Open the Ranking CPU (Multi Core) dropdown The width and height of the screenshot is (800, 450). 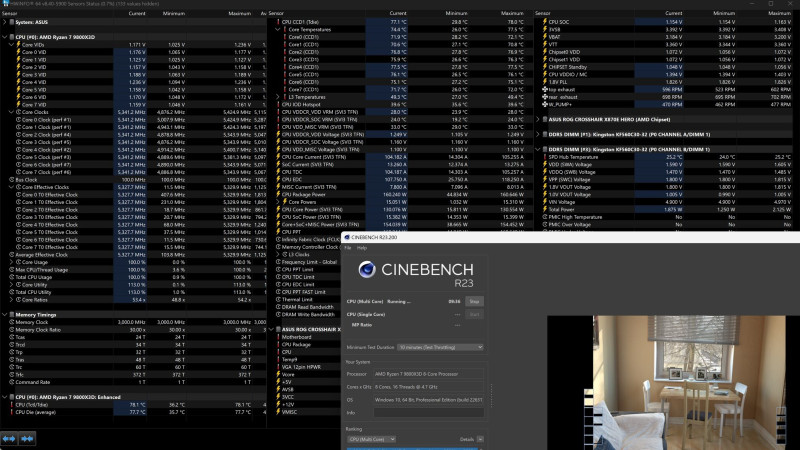371,439
